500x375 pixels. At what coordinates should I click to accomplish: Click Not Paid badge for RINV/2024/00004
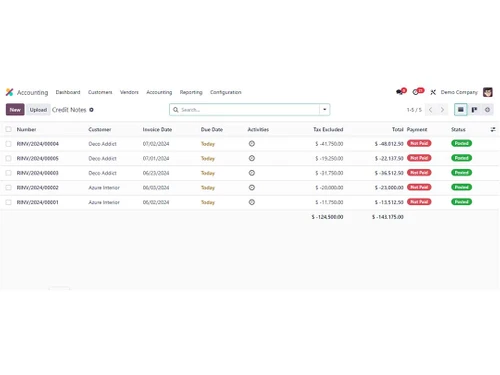pyautogui.click(x=419, y=143)
